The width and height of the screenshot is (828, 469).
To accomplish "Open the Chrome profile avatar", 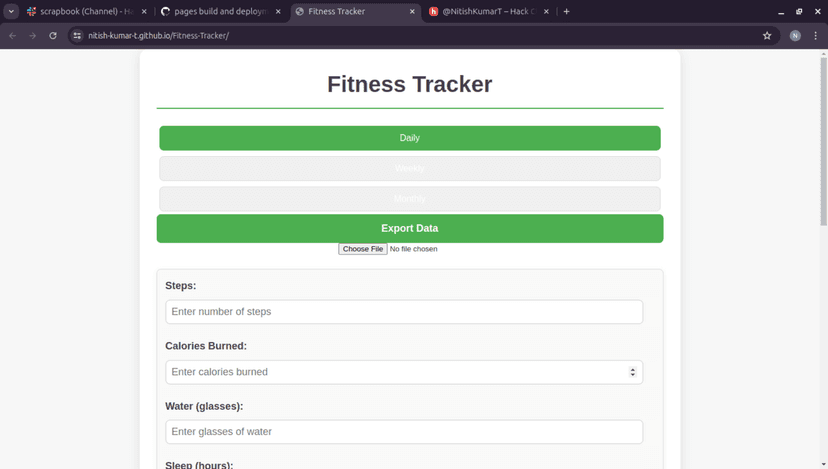I will pos(795,35).
